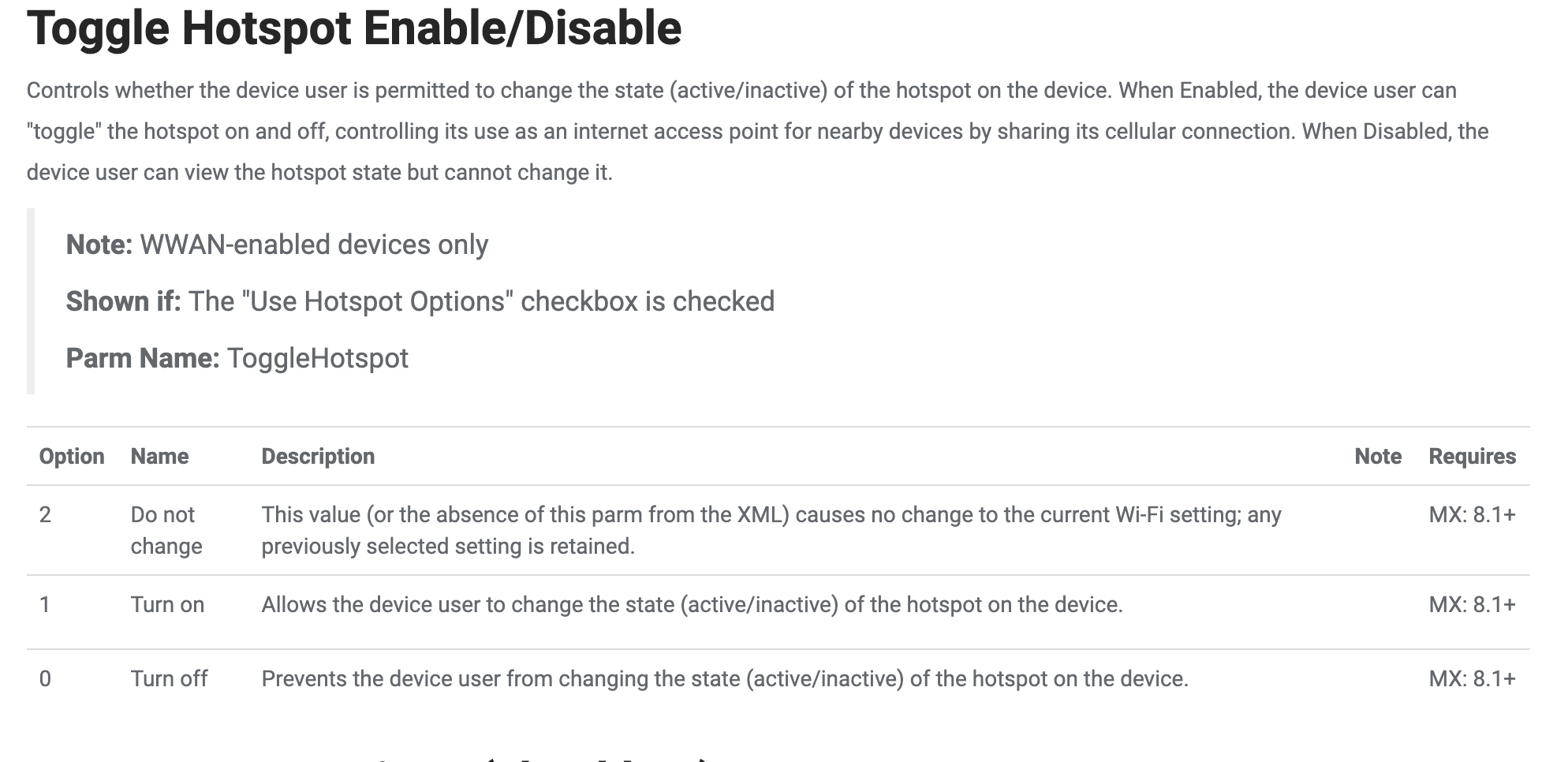Select the "Turn on" name cell
Screen dimensions: 1568x762
tap(167, 604)
